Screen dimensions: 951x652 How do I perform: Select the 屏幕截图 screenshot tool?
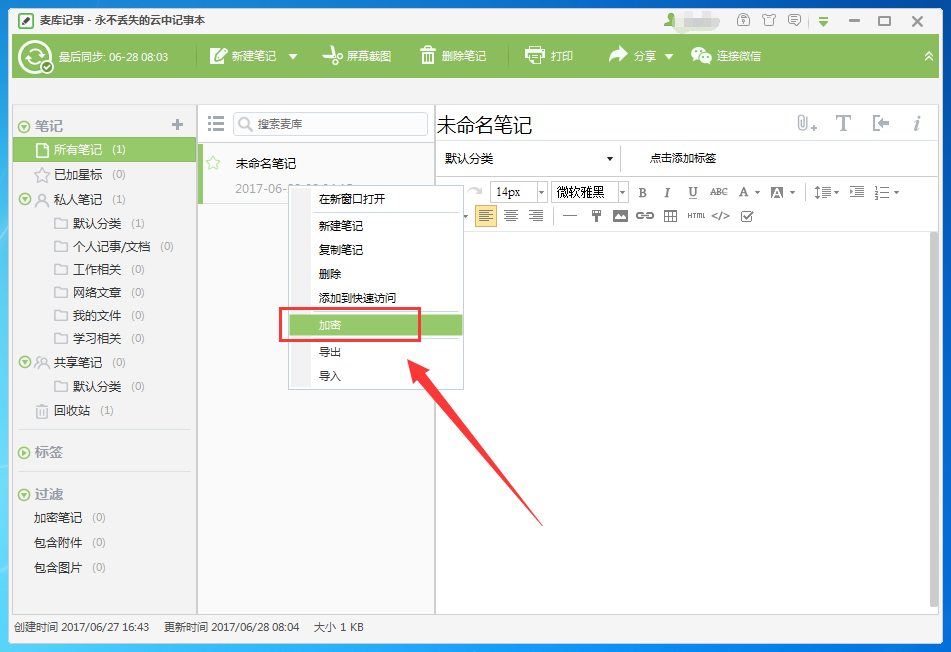click(x=353, y=56)
